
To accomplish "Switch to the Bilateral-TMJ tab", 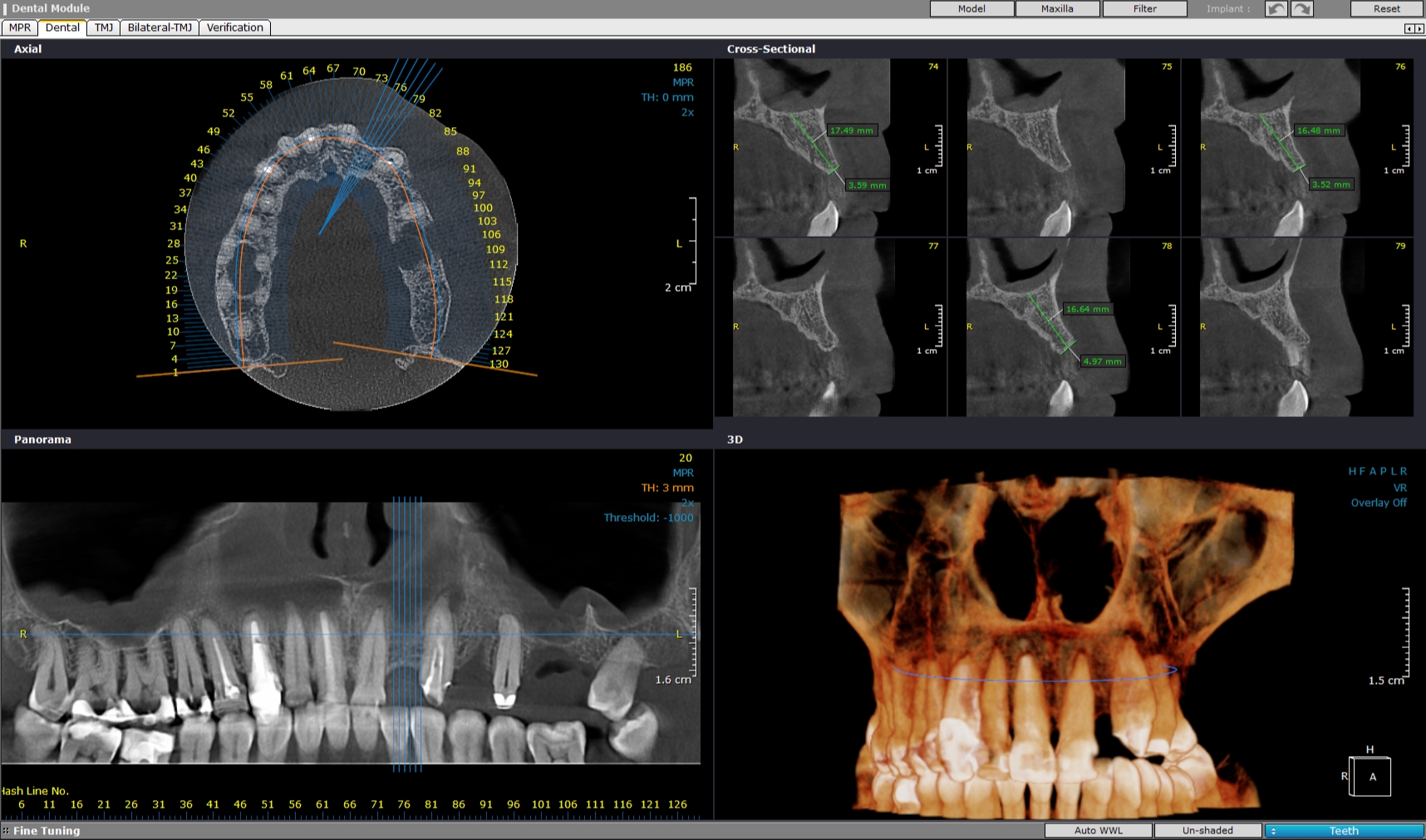I will [x=161, y=27].
